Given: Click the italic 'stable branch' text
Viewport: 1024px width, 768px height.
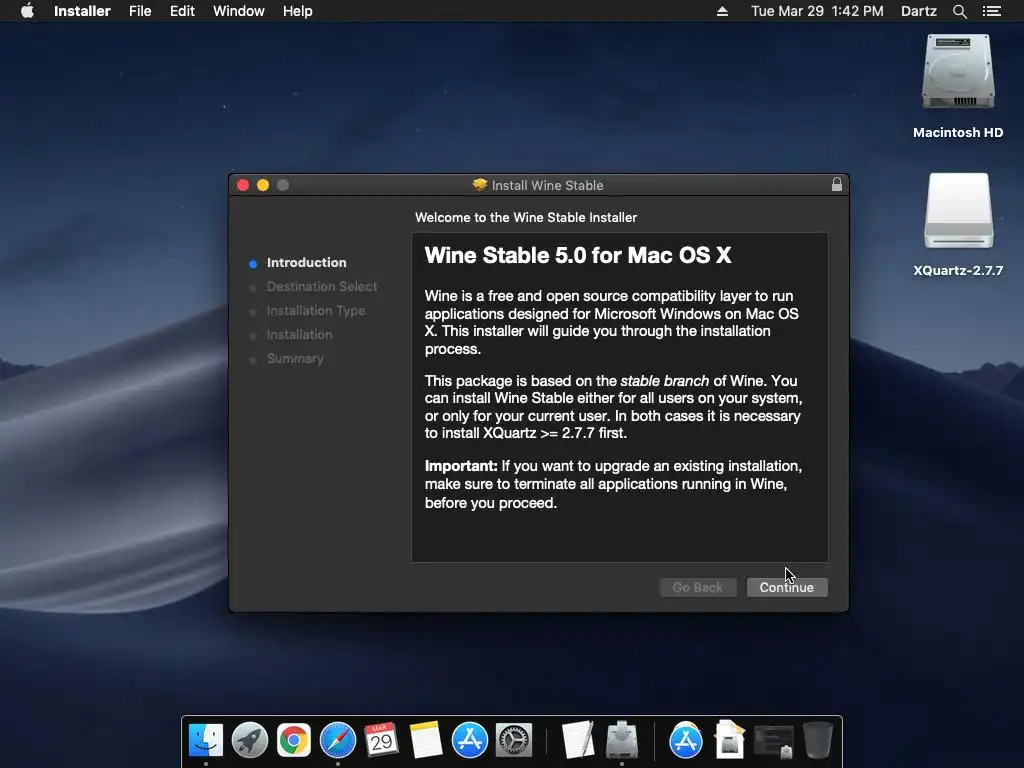Looking at the screenshot, I should [664, 381].
